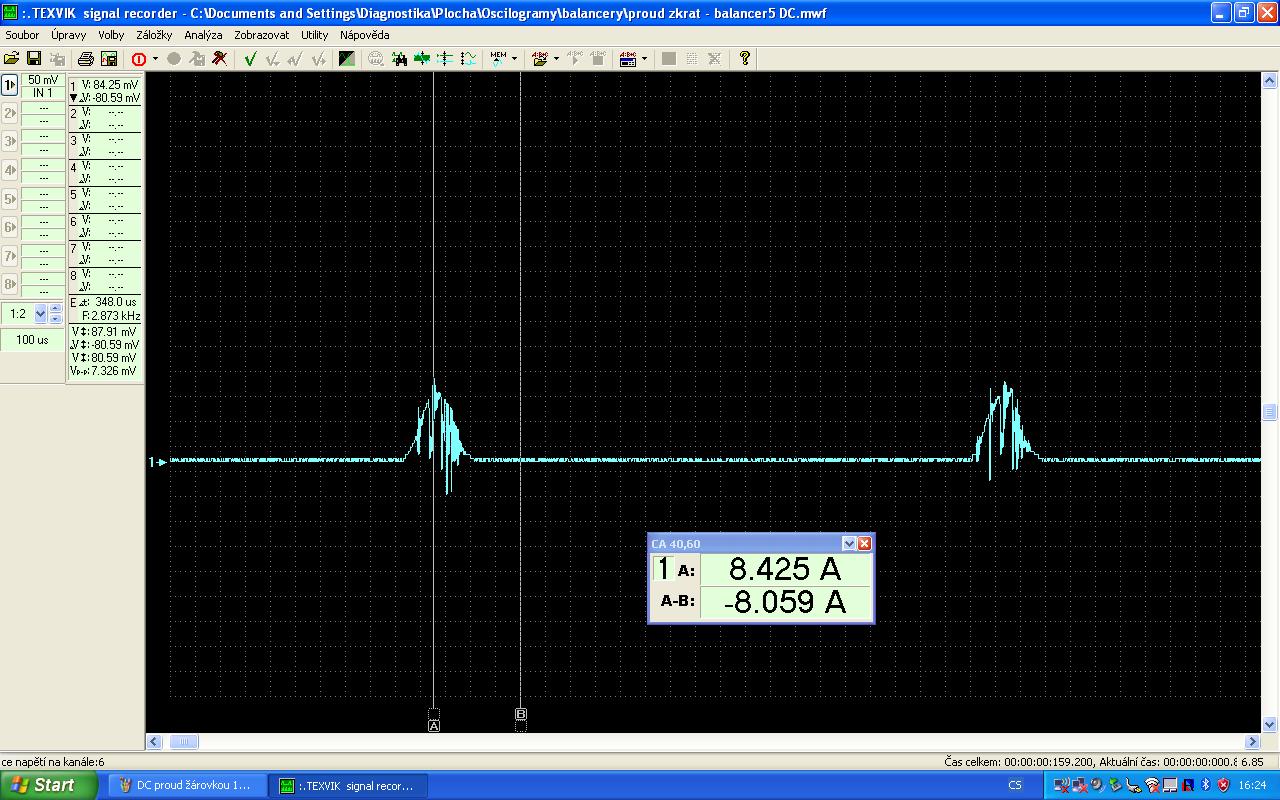Click the printer icon in toolbar
The width and height of the screenshot is (1280, 800).
pyautogui.click(x=86, y=59)
